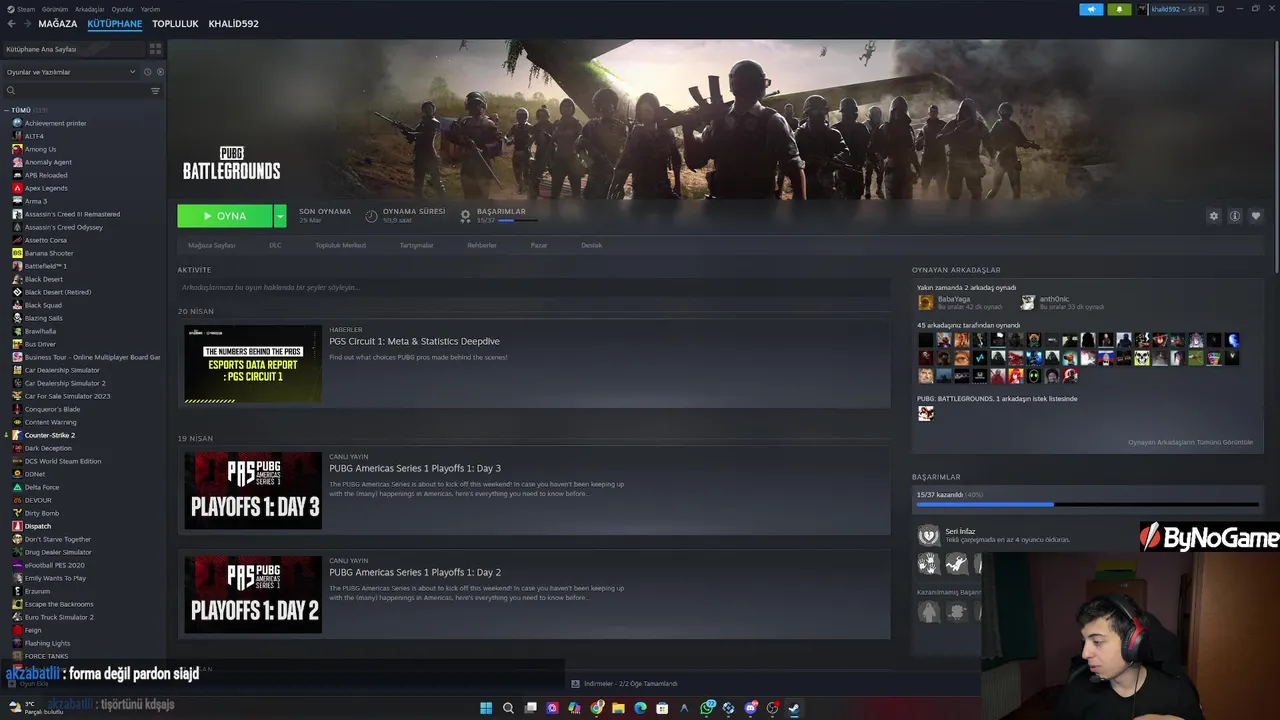The image size is (1280, 720).
Task: Collapse the TÜMÜ game category
Action: [6, 110]
